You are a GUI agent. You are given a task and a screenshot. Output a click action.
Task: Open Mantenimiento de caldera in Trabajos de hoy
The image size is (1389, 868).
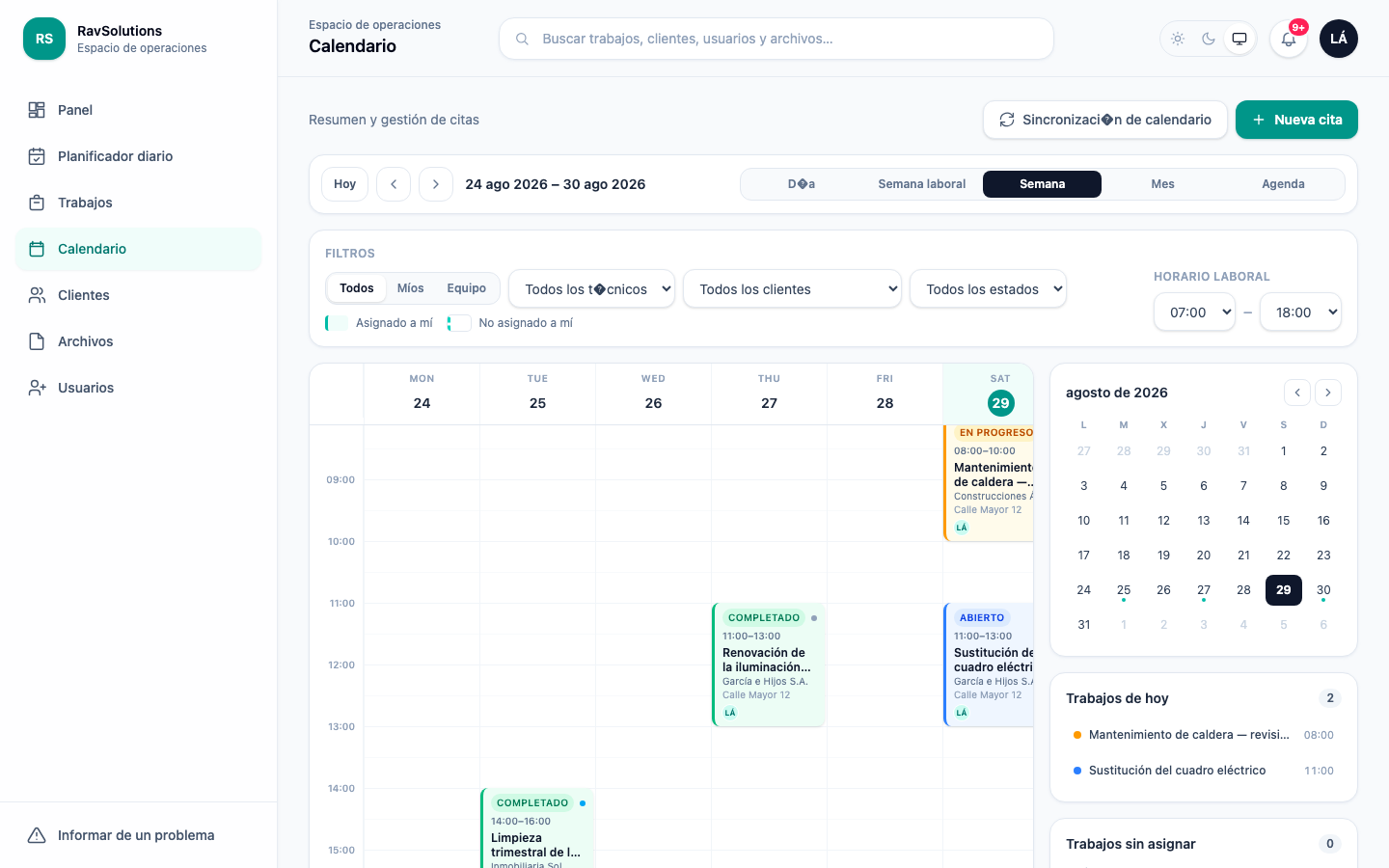click(x=1204, y=735)
